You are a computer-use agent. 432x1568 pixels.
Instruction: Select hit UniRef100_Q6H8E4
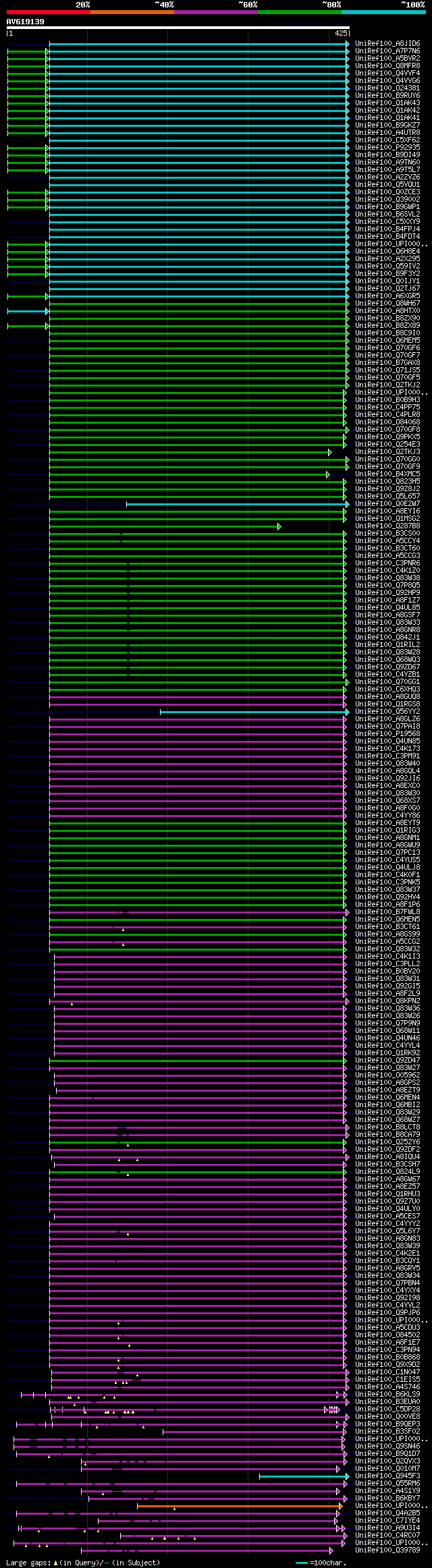pyautogui.click(x=387, y=252)
